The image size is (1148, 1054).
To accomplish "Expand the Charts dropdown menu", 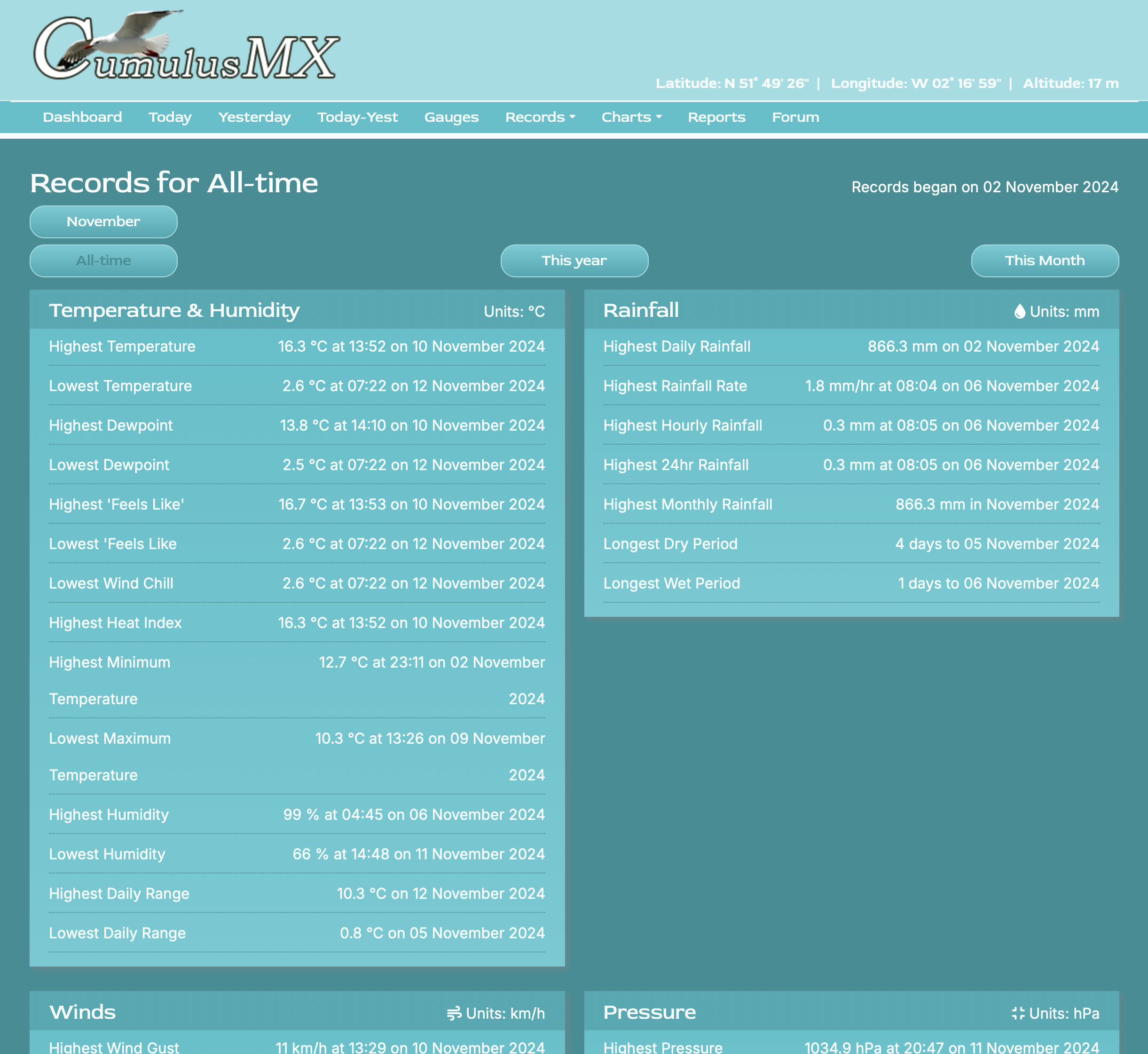I will [631, 117].
